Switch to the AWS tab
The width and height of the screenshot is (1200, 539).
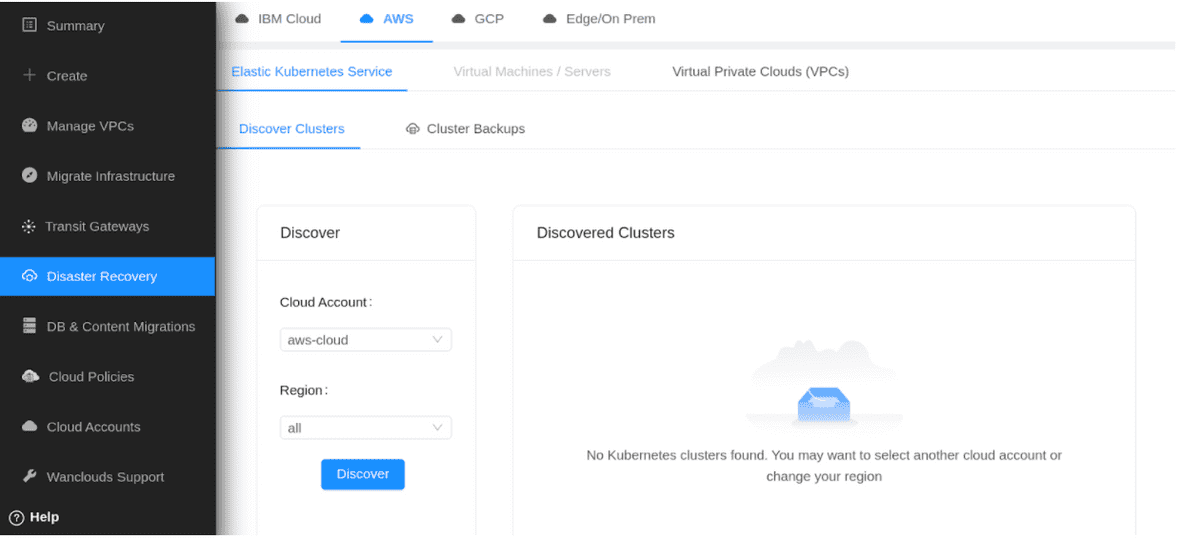point(386,18)
